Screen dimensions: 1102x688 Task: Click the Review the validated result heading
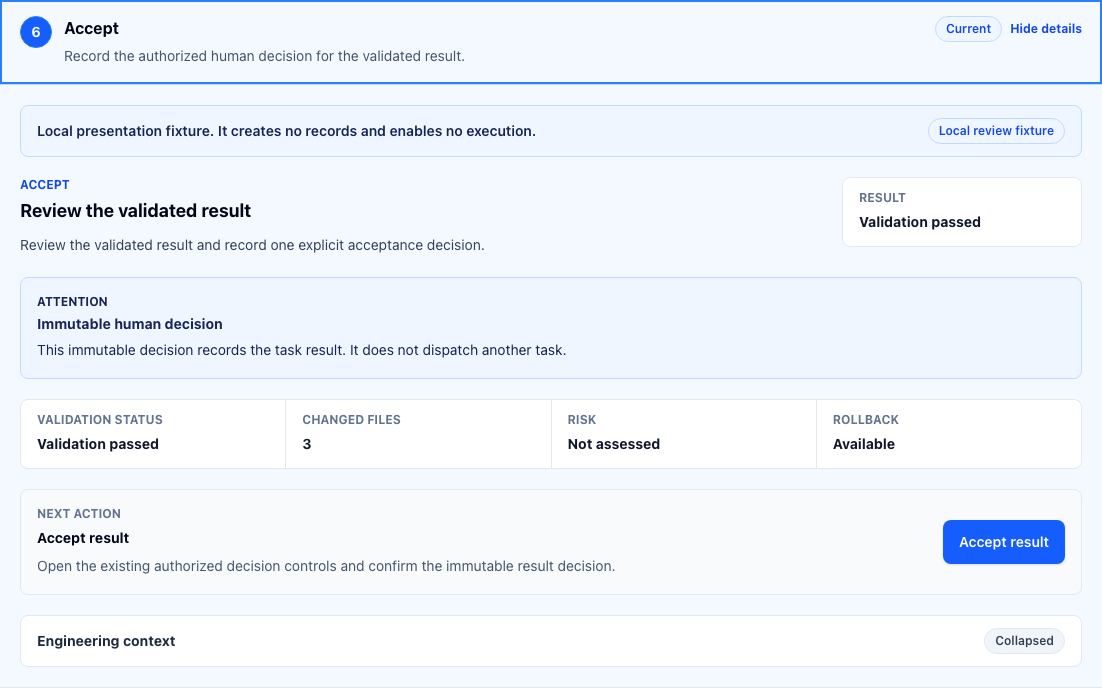click(136, 211)
